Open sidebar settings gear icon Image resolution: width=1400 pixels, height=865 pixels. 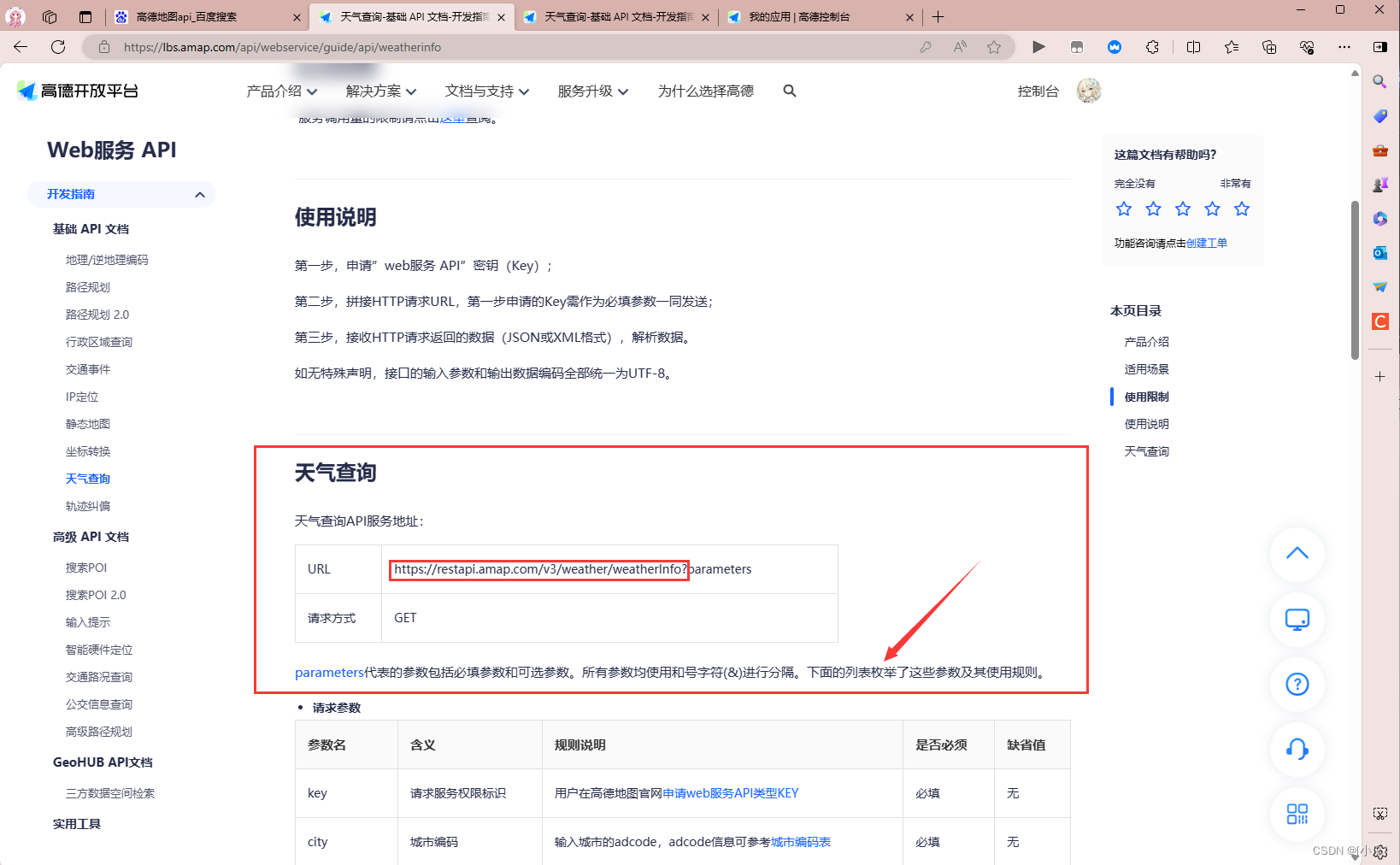tap(1380, 851)
